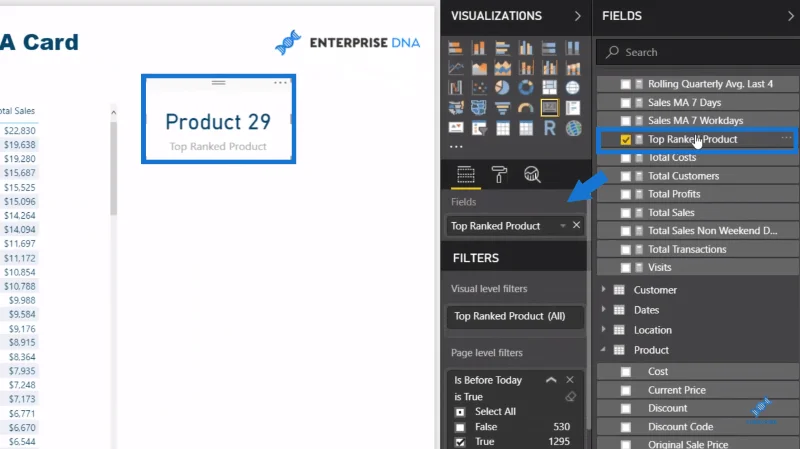The width and height of the screenshot is (800, 449).
Task: Select the Waterfall chart visualization
Action: 455,88
